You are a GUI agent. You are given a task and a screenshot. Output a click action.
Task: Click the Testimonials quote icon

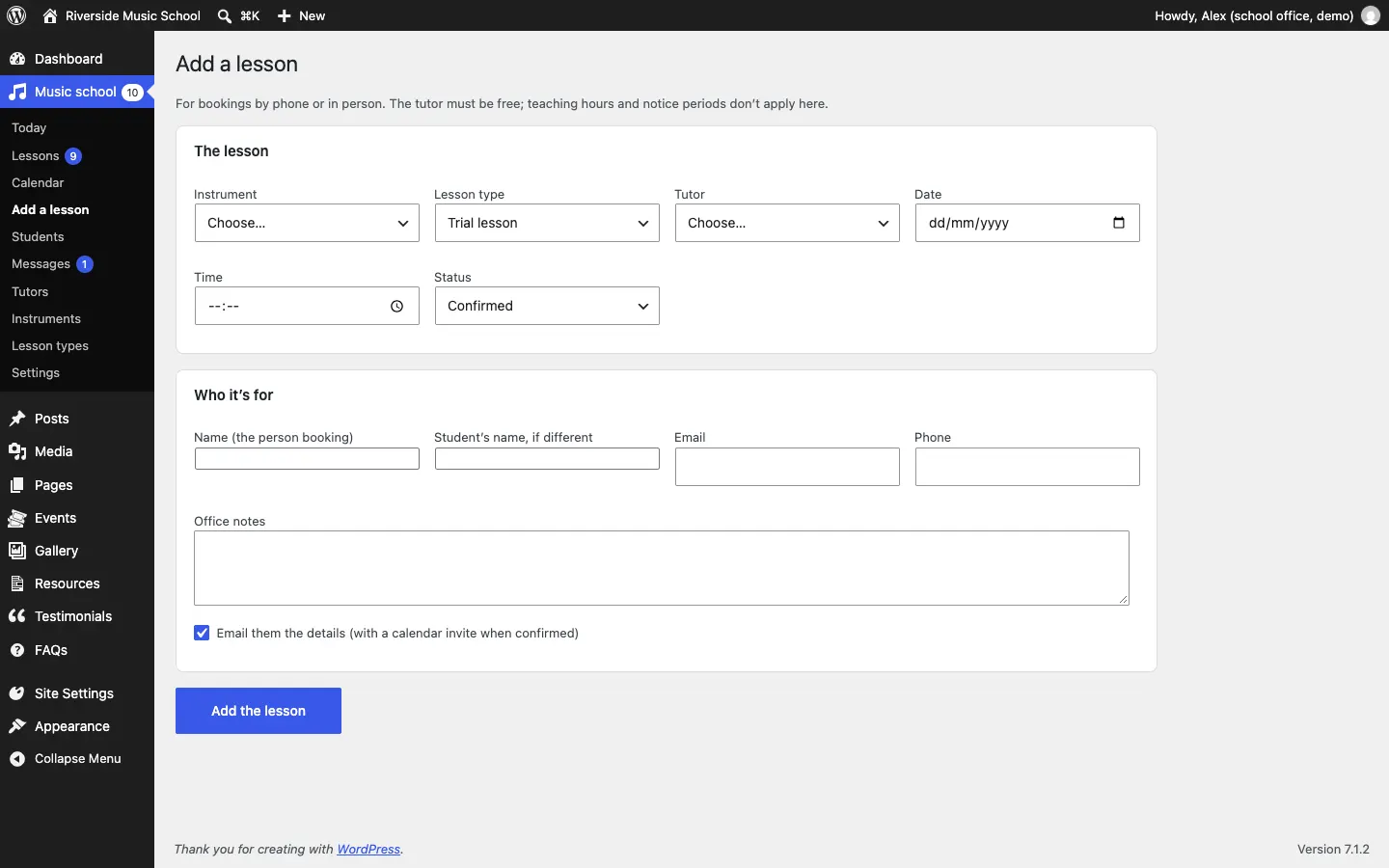tap(17, 616)
